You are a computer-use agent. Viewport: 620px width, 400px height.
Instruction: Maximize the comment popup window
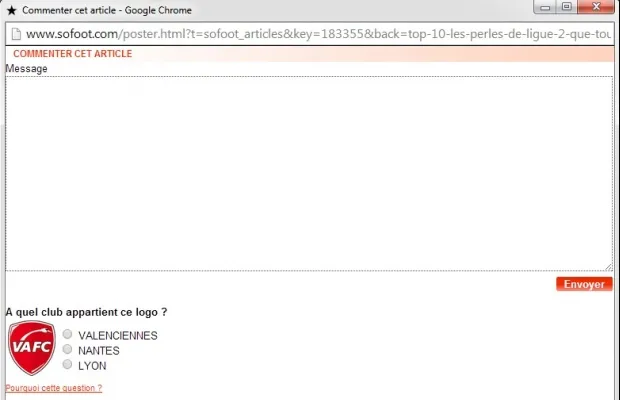(566, 7)
